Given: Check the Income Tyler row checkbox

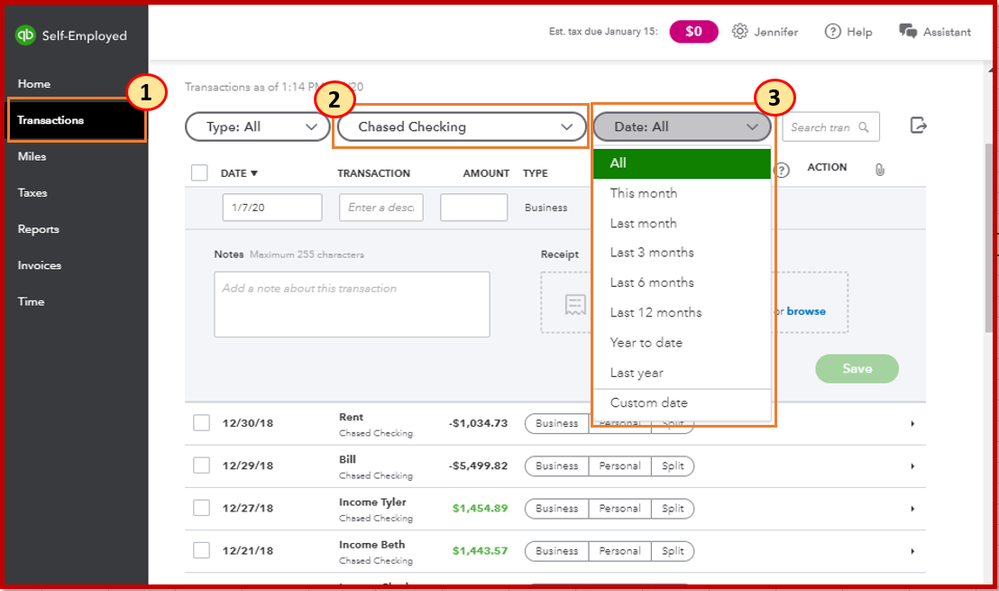Looking at the screenshot, I should (x=201, y=508).
